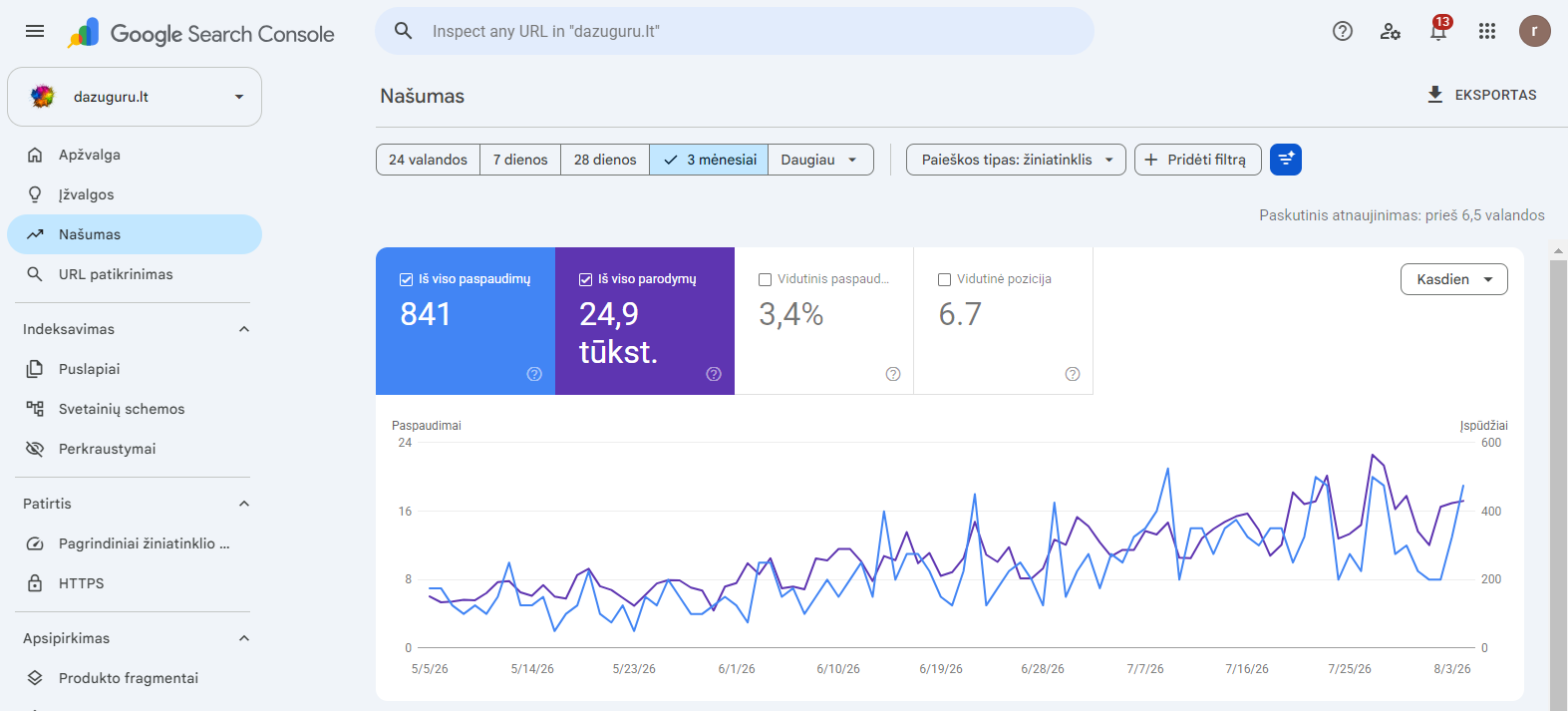The image size is (1568, 711).
Task: Open Perkraustymai sidebar link
Action: click(x=135, y=449)
